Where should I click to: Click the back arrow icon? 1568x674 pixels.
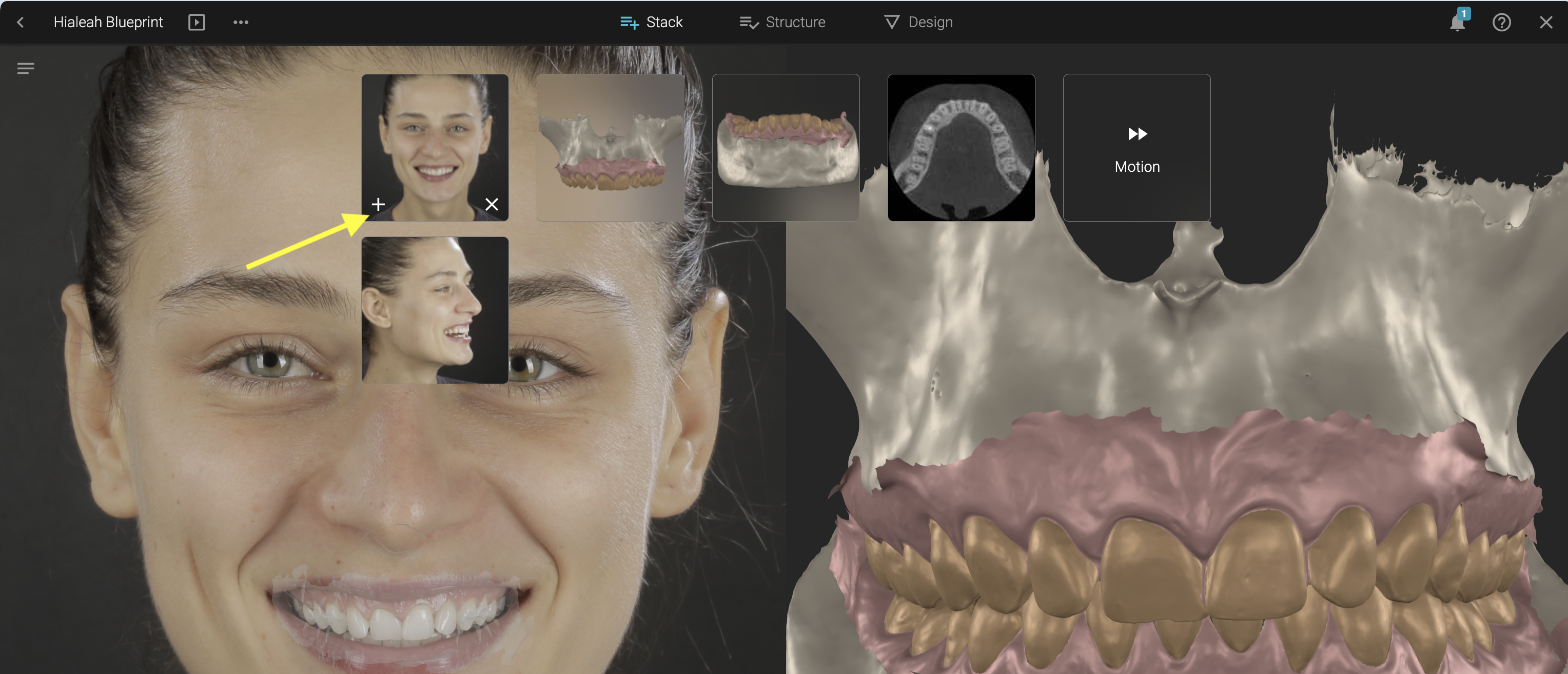point(20,23)
